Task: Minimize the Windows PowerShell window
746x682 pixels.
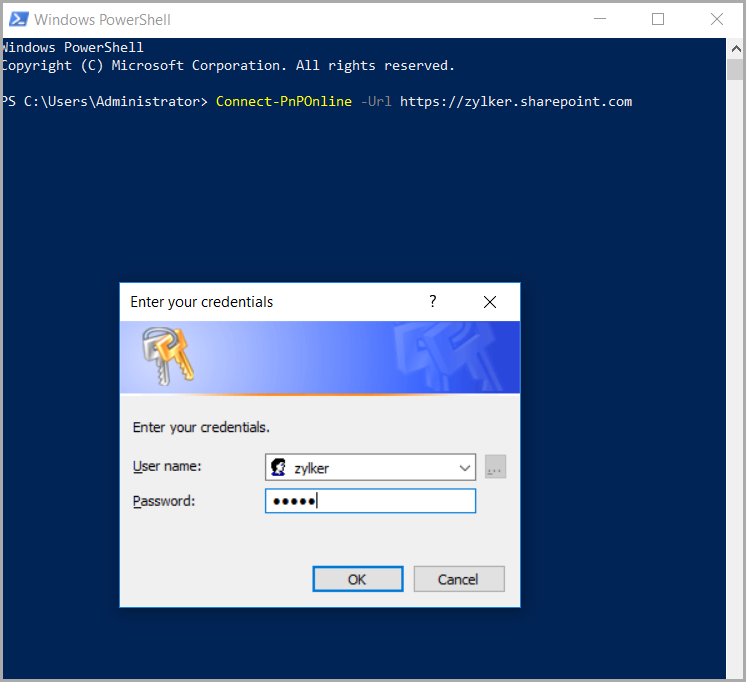Action: [600, 19]
